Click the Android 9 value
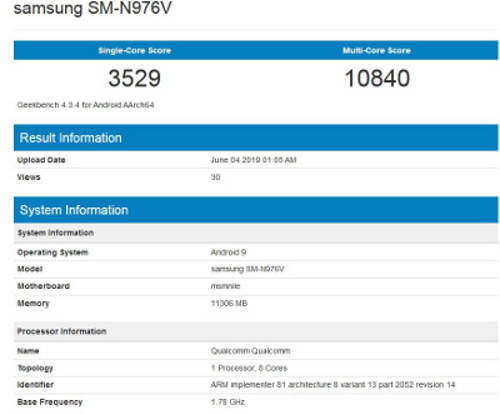 (228, 252)
